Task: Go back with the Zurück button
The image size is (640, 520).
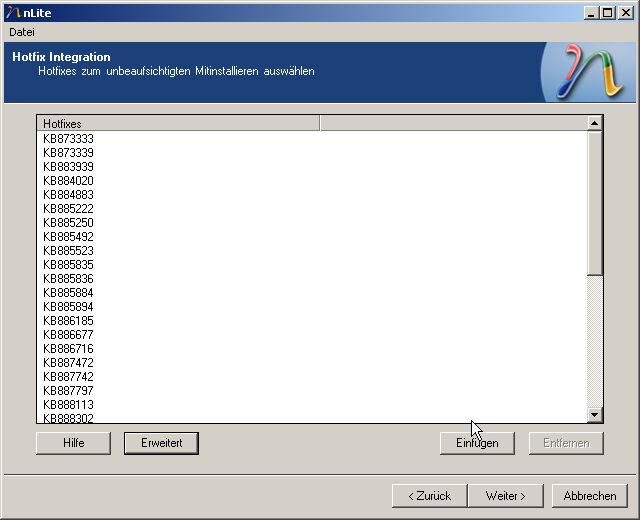Action: (x=429, y=496)
